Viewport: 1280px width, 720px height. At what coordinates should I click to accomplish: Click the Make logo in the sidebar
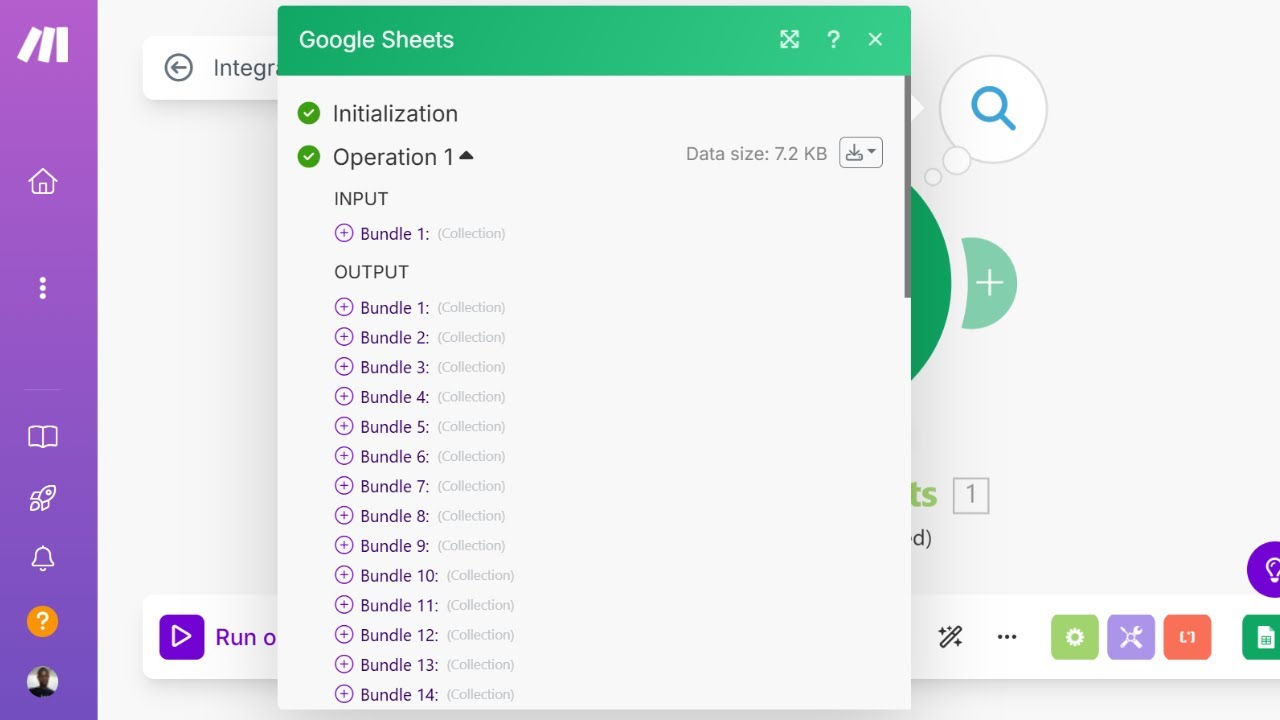(x=43, y=45)
